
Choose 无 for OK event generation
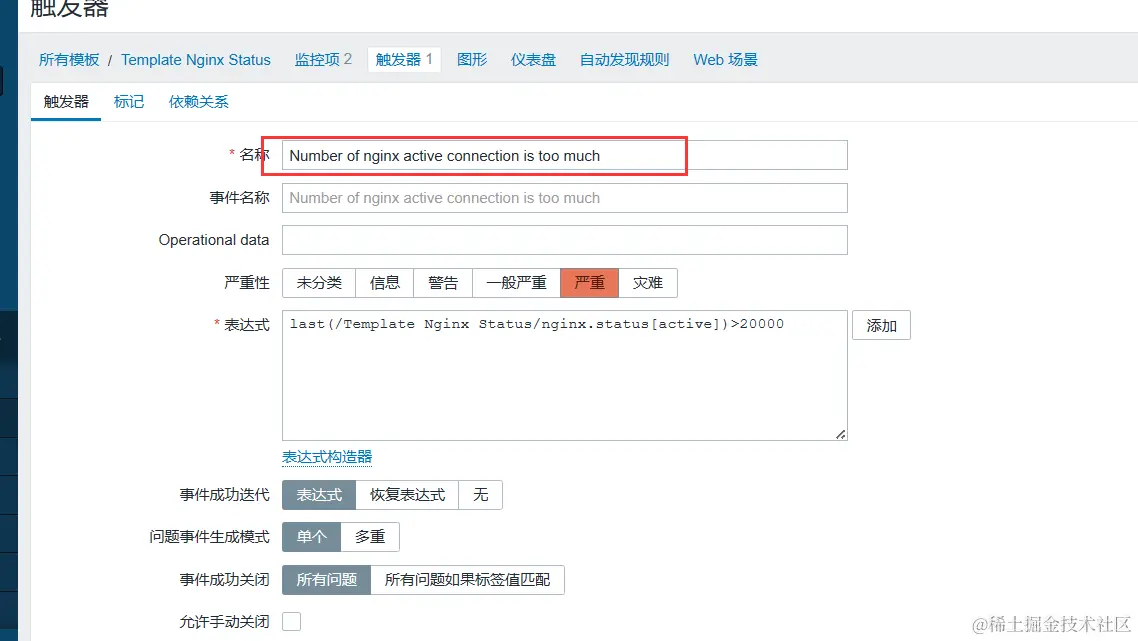tap(480, 495)
